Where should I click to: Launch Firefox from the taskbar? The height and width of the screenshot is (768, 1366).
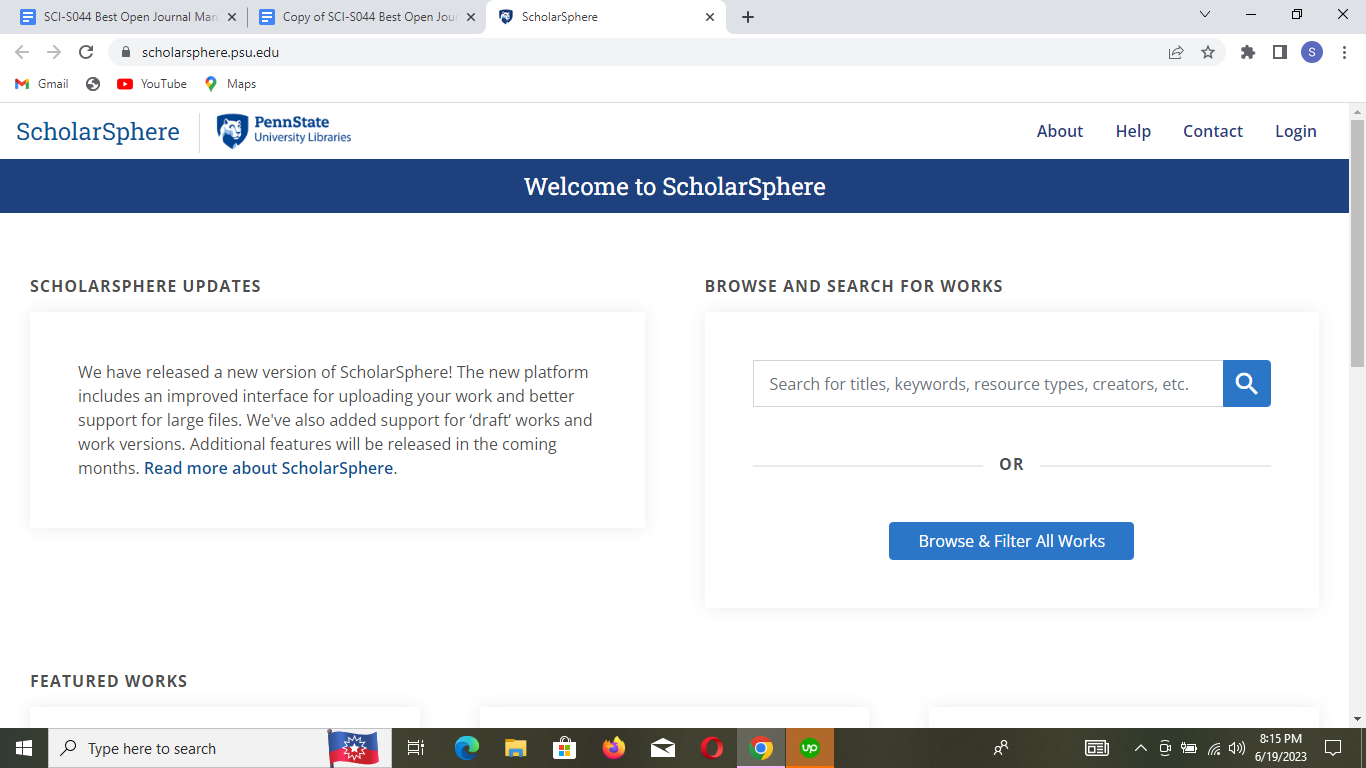(613, 747)
